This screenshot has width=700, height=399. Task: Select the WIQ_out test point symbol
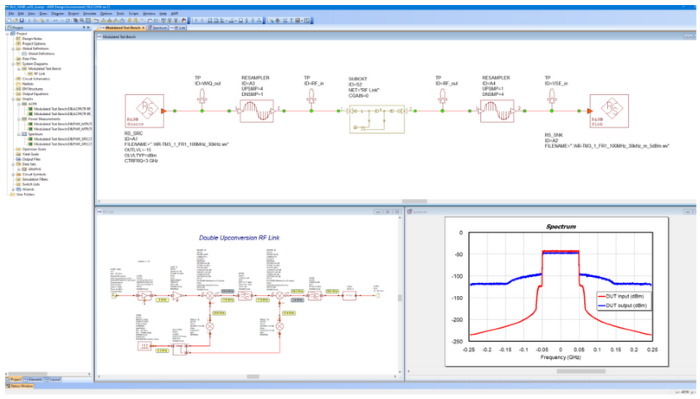(x=202, y=96)
